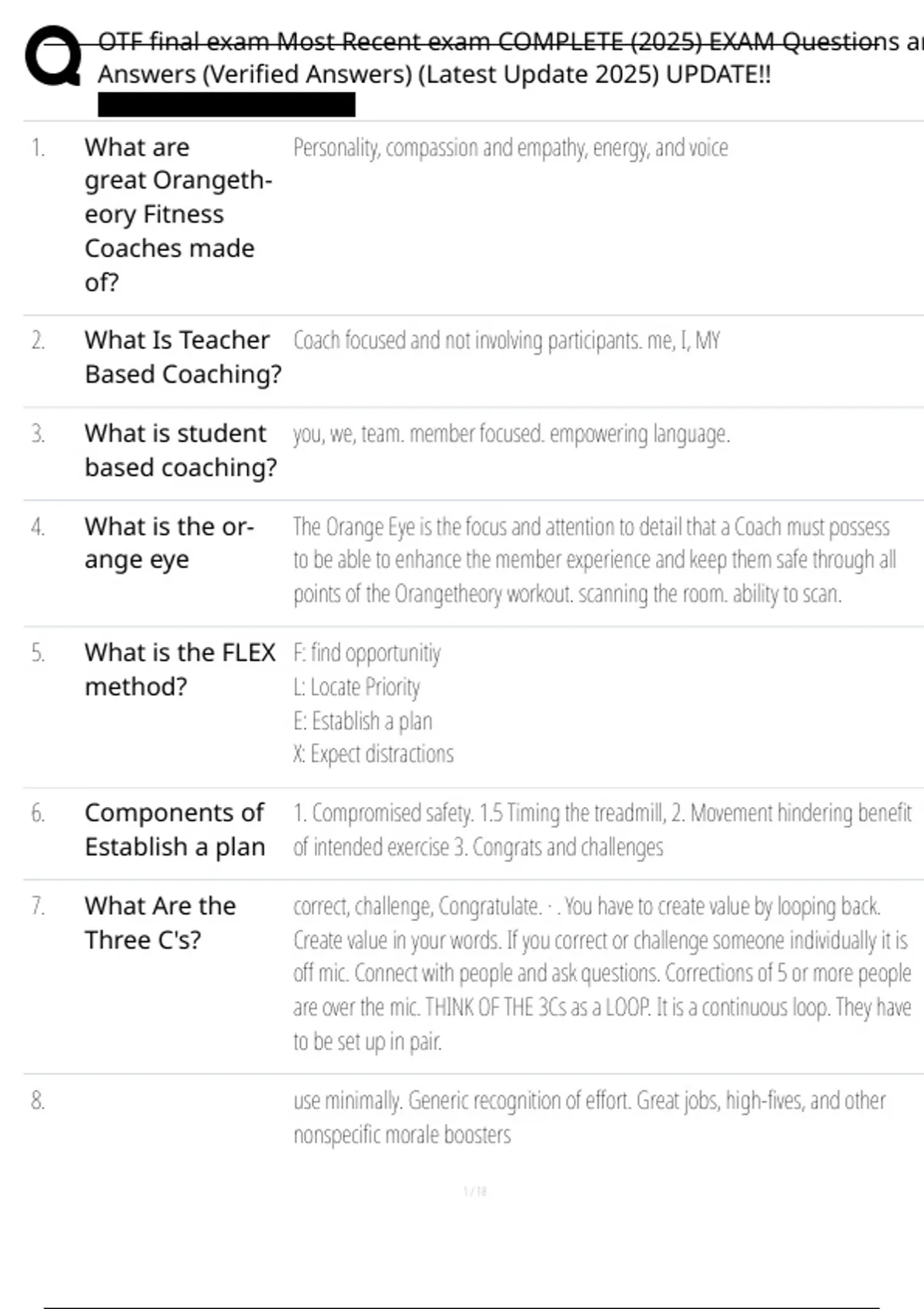Select the 'What is the orange eye' question
This screenshot has width=924, height=1309.
click(169, 543)
